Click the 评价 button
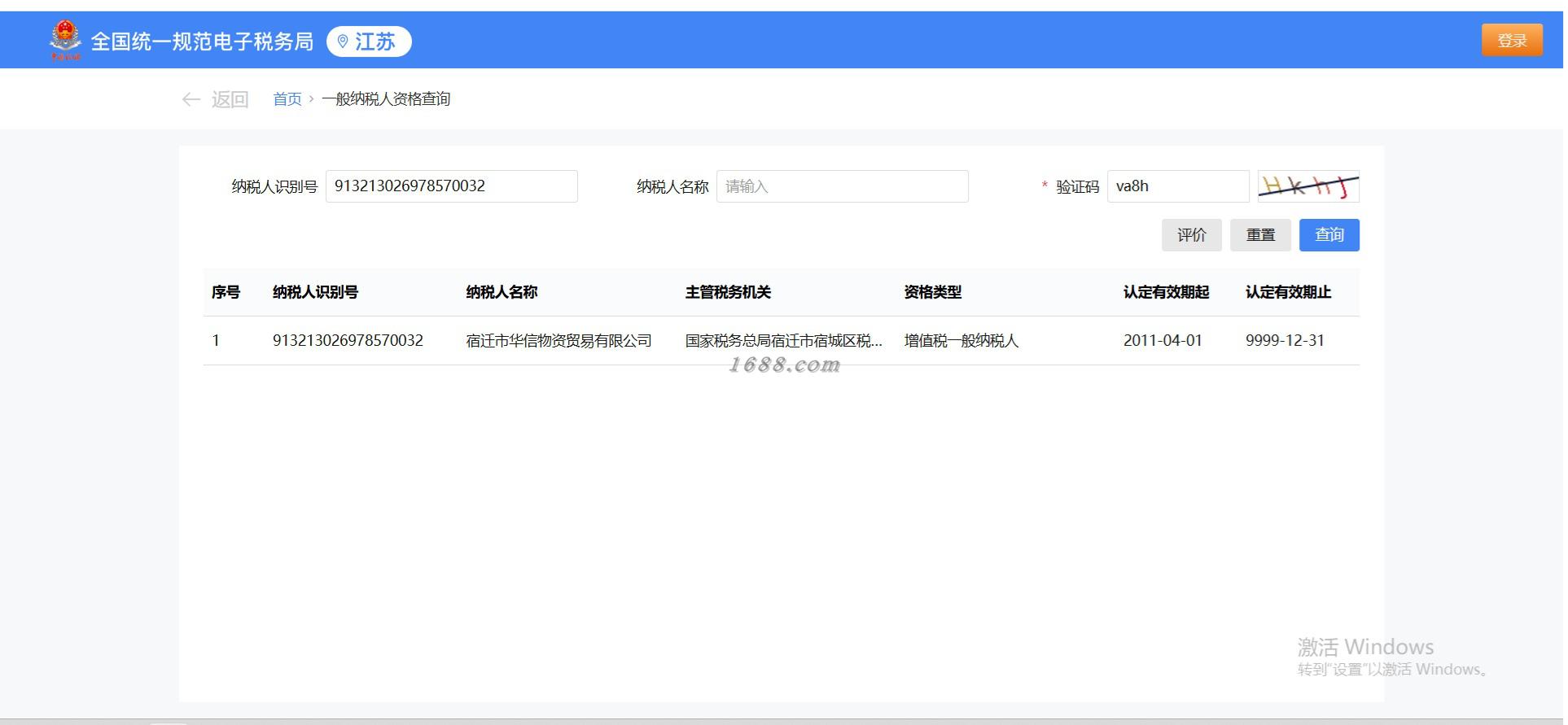Viewport: 1568px width, 725px height. (1192, 235)
